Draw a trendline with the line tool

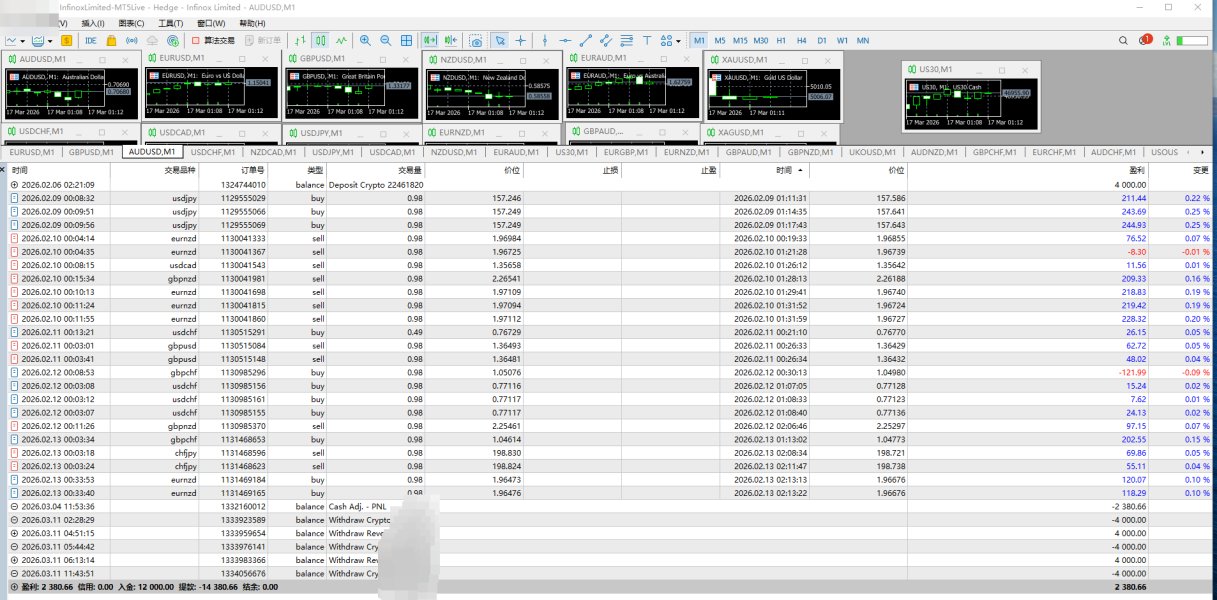tap(586, 41)
